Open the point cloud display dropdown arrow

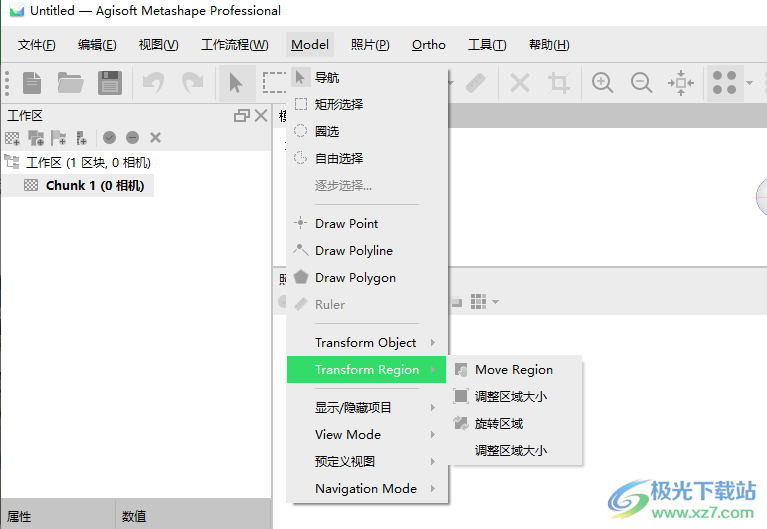click(749, 83)
